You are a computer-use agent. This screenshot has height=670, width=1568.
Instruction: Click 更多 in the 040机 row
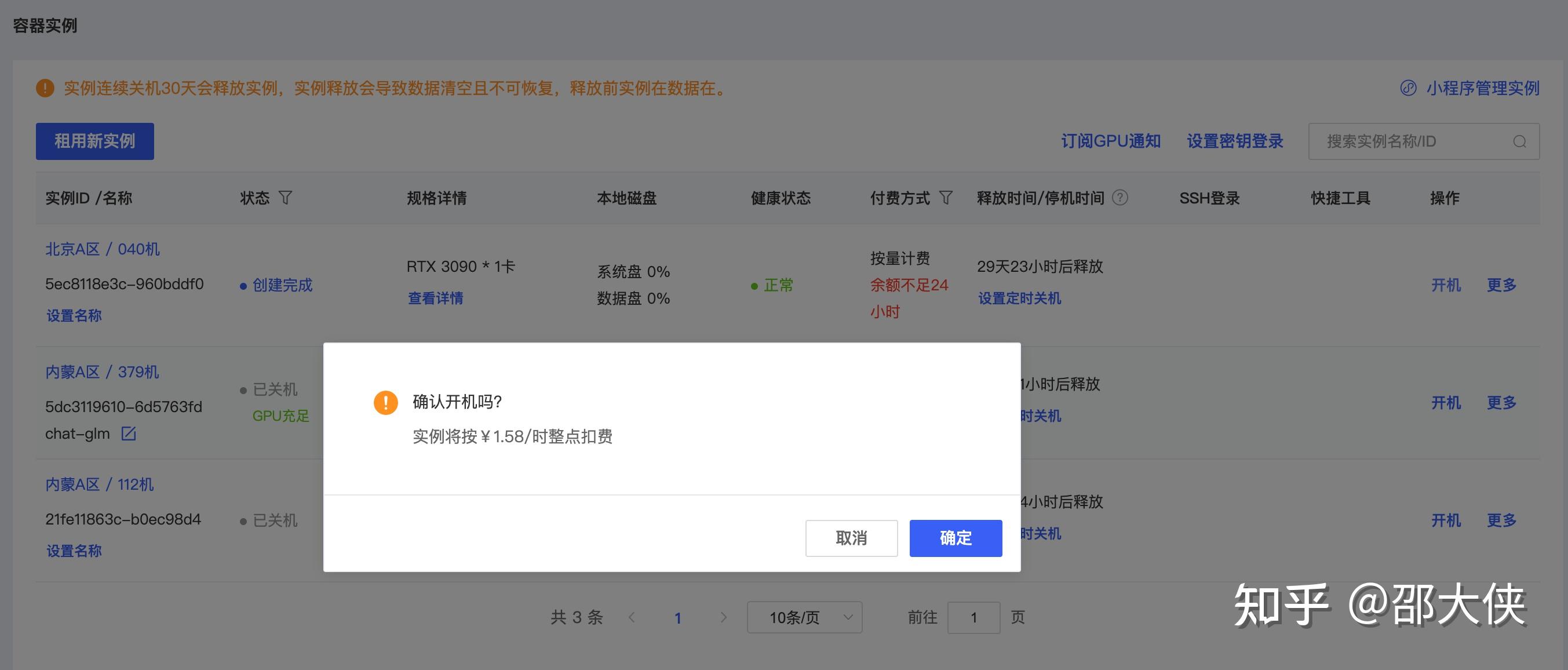click(1501, 285)
